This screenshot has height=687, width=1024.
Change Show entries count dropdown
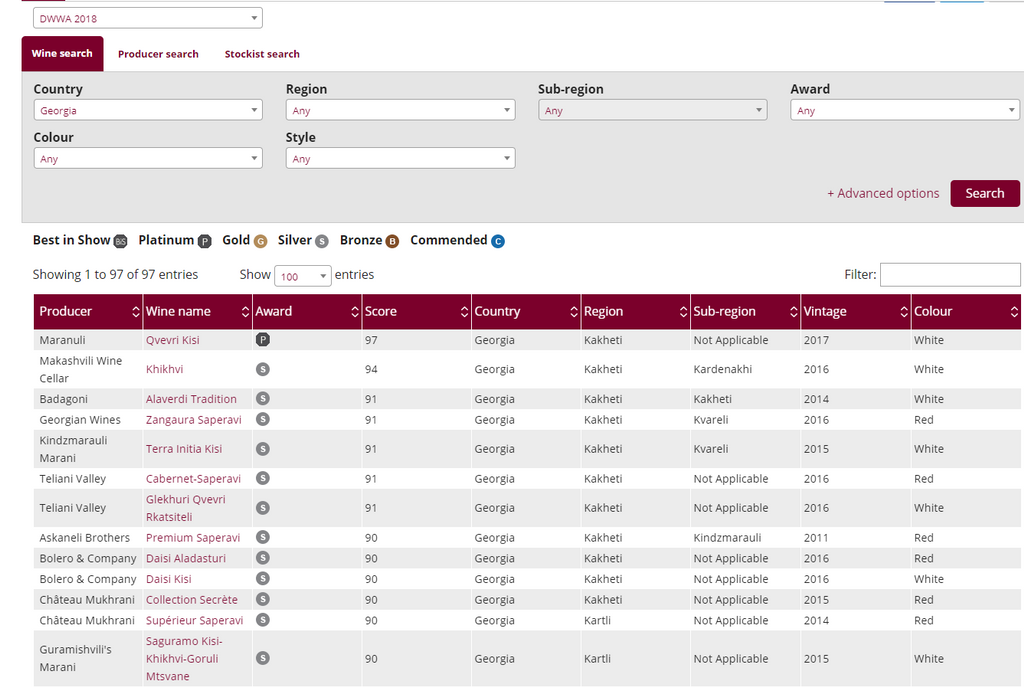point(302,276)
